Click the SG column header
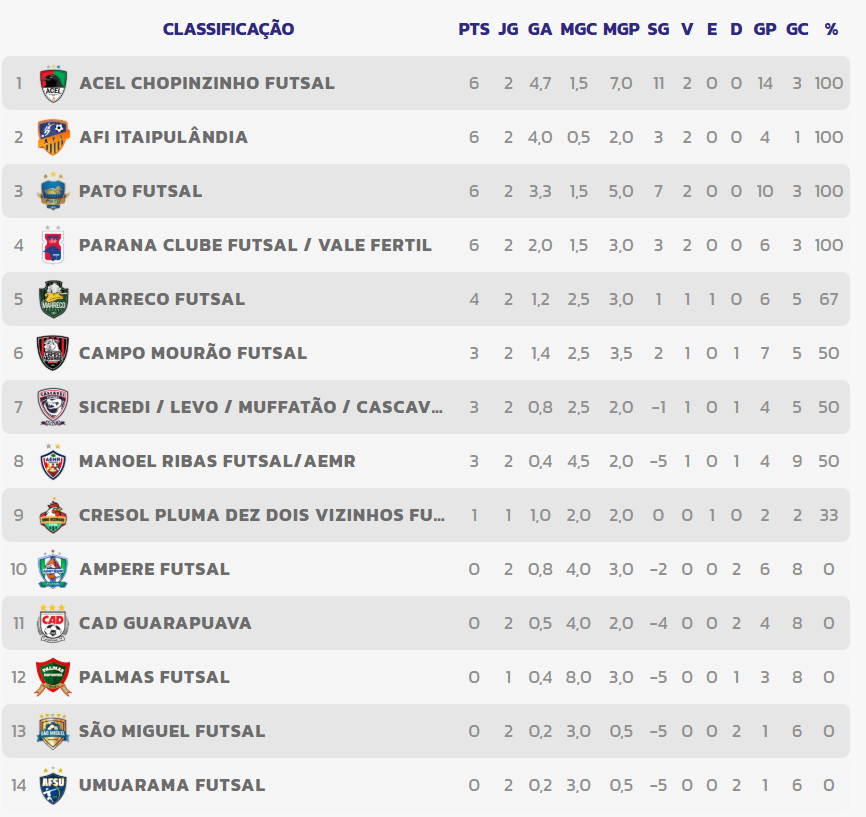Image resolution: width=866 pixels, height=817 pixels. pos(658,29)
